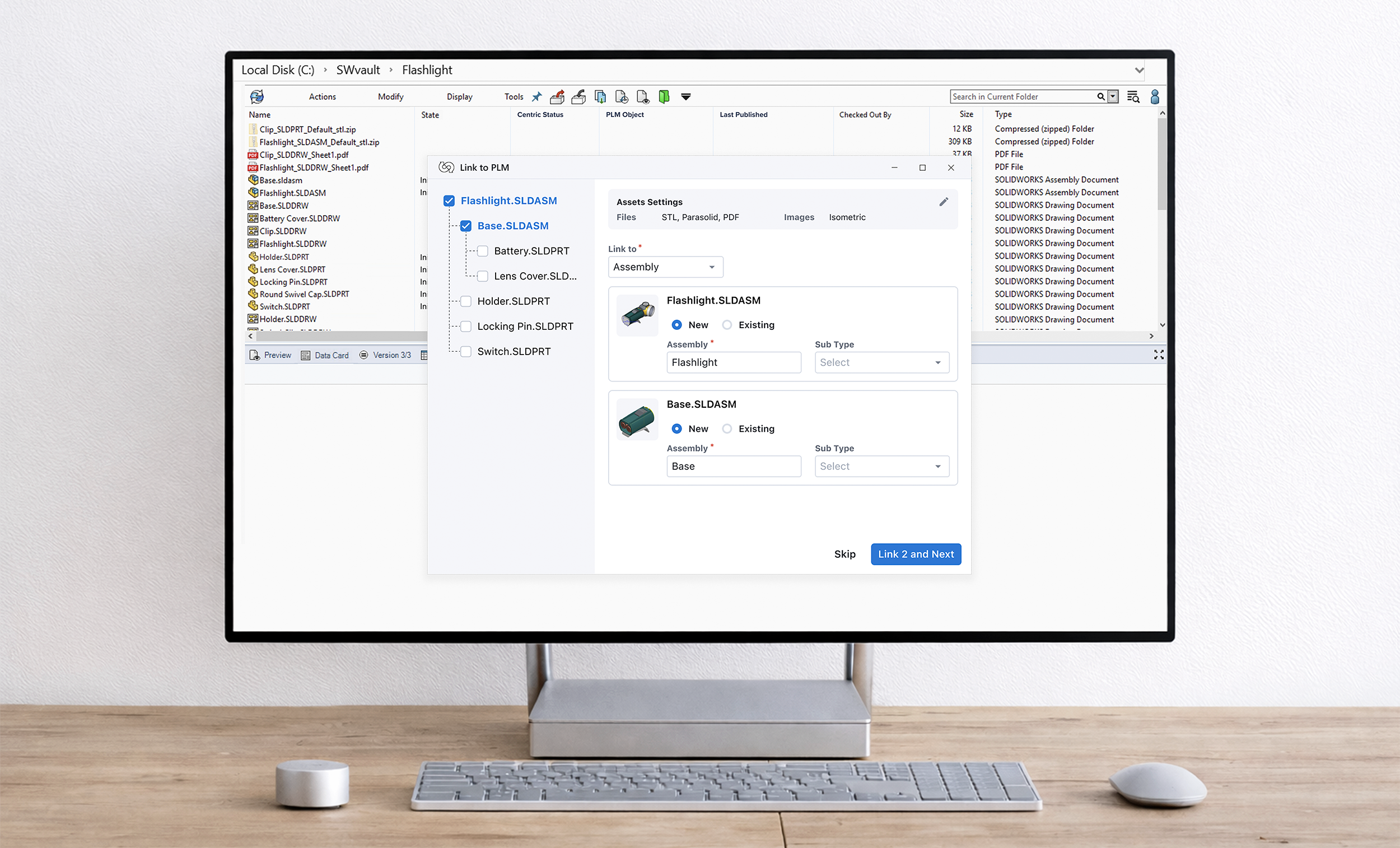
Task: Click the user profile icon
Action: click(1155, 97)
